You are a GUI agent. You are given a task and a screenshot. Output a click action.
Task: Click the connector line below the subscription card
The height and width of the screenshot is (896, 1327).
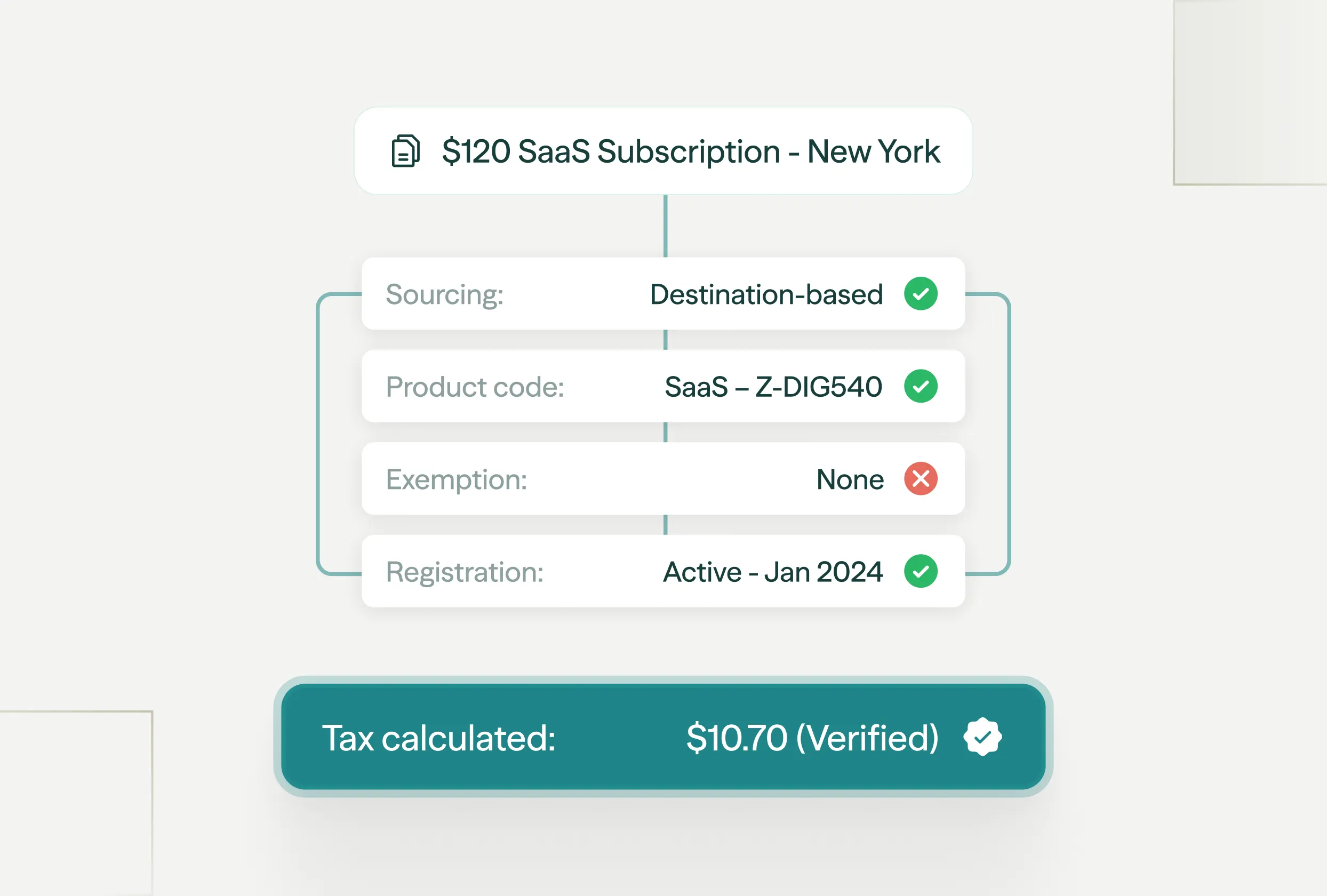pyautogui.click(x=665, y=226)
